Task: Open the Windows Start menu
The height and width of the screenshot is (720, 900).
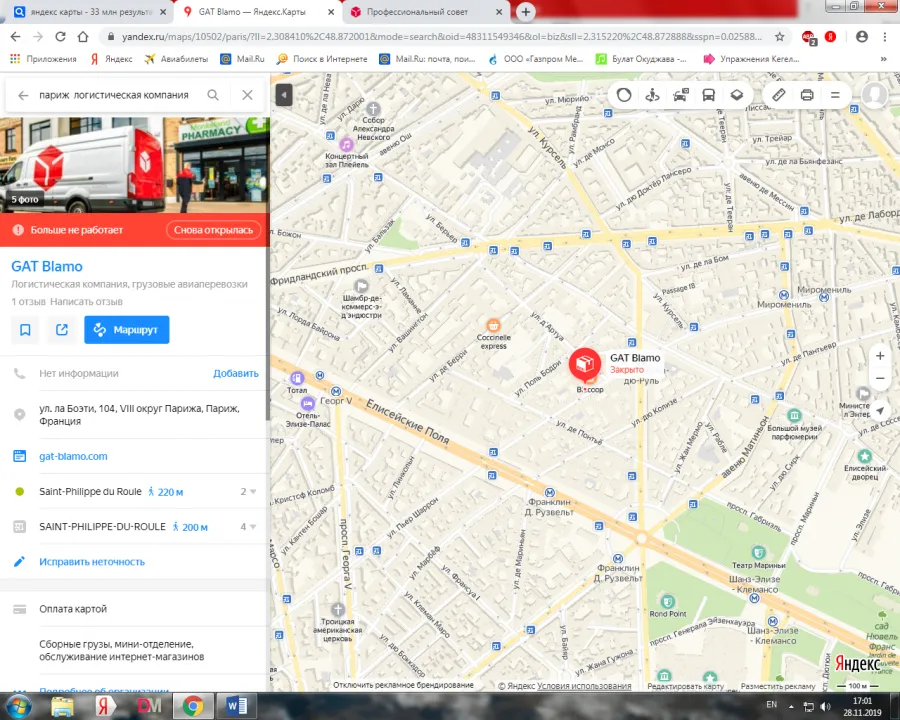Action: pos(18,706)
